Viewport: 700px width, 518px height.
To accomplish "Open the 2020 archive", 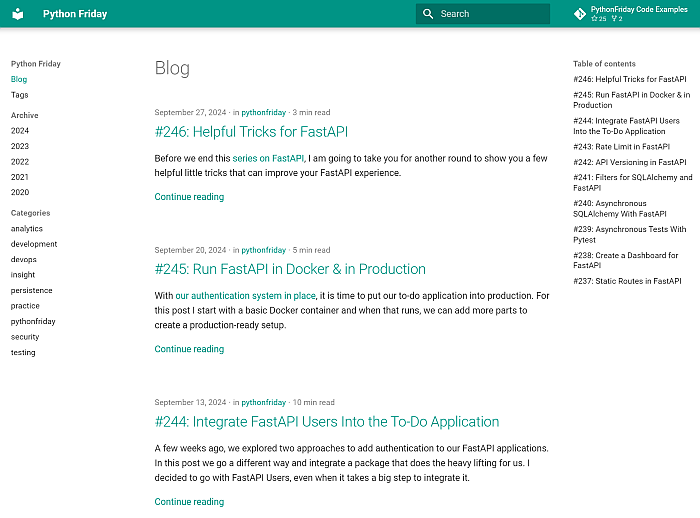I will coord(20,192).
